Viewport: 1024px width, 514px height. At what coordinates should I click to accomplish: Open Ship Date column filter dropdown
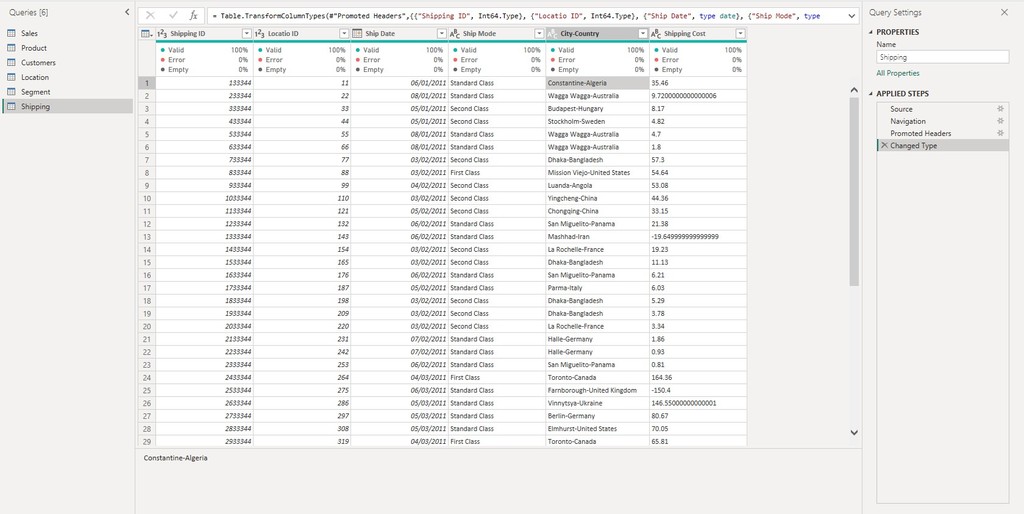[x=441, y=34]
